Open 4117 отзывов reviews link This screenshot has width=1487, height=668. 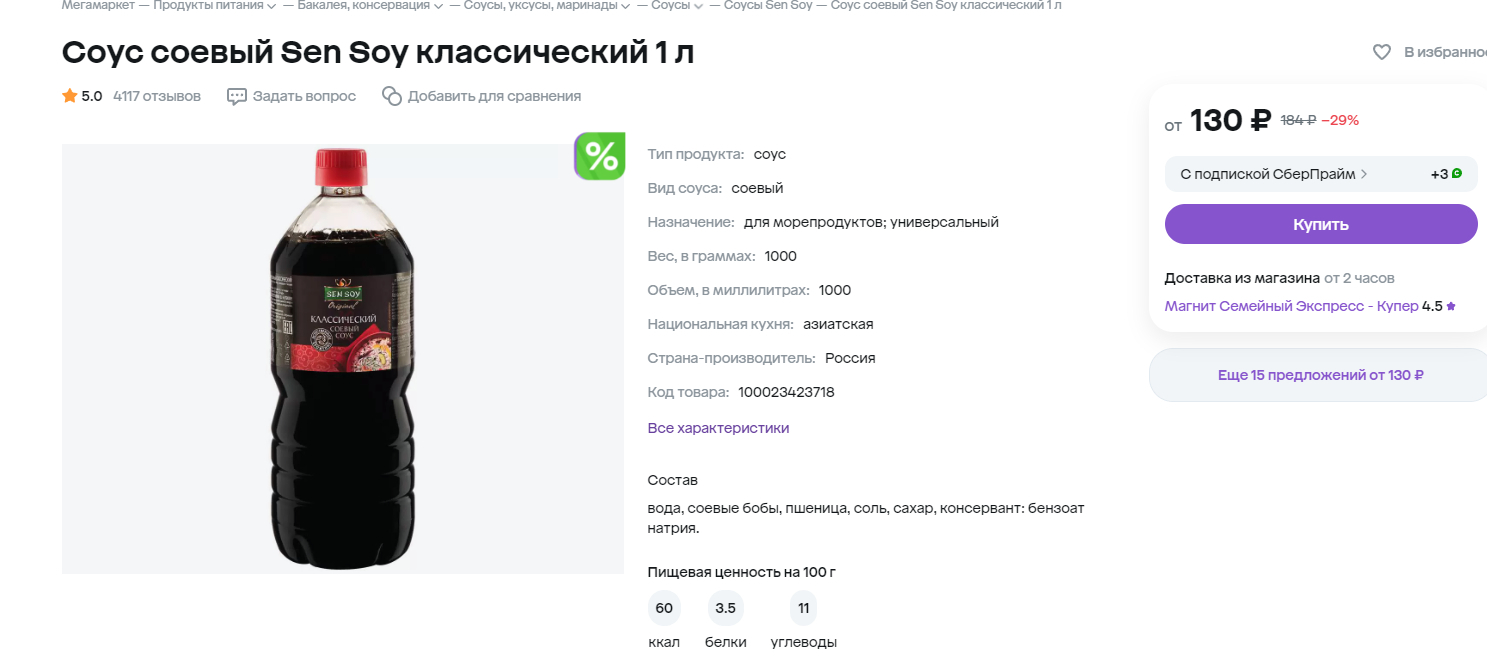tap(157, 96)
